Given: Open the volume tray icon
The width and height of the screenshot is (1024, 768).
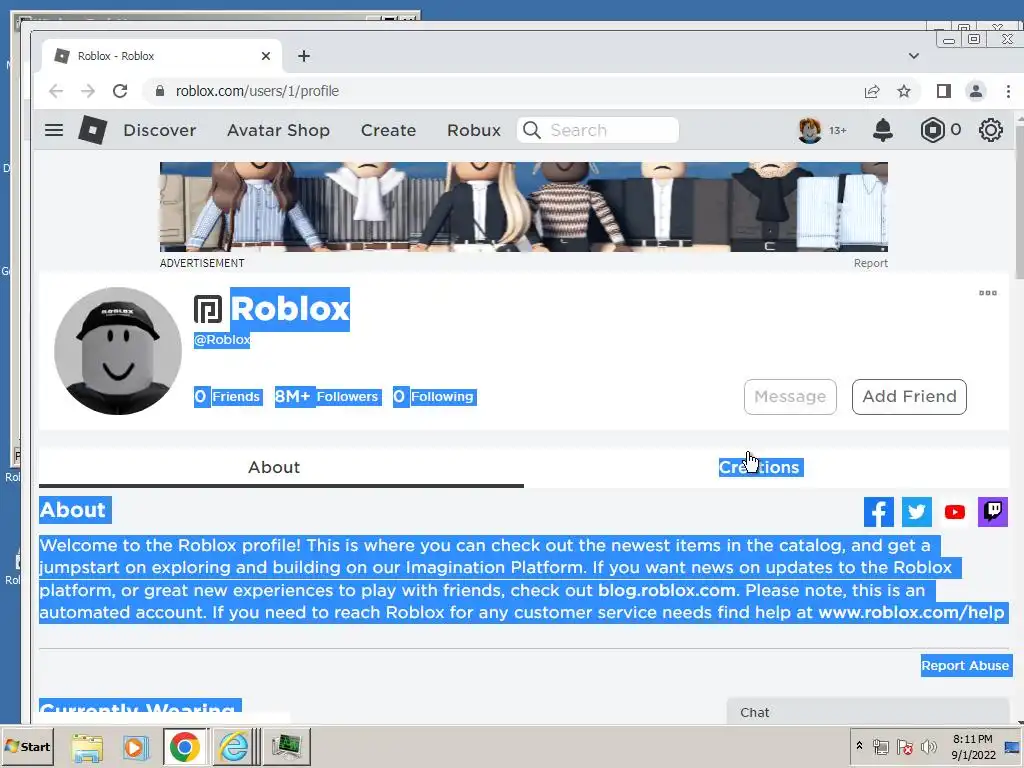Looking at the screenshot, I should 928,746.
